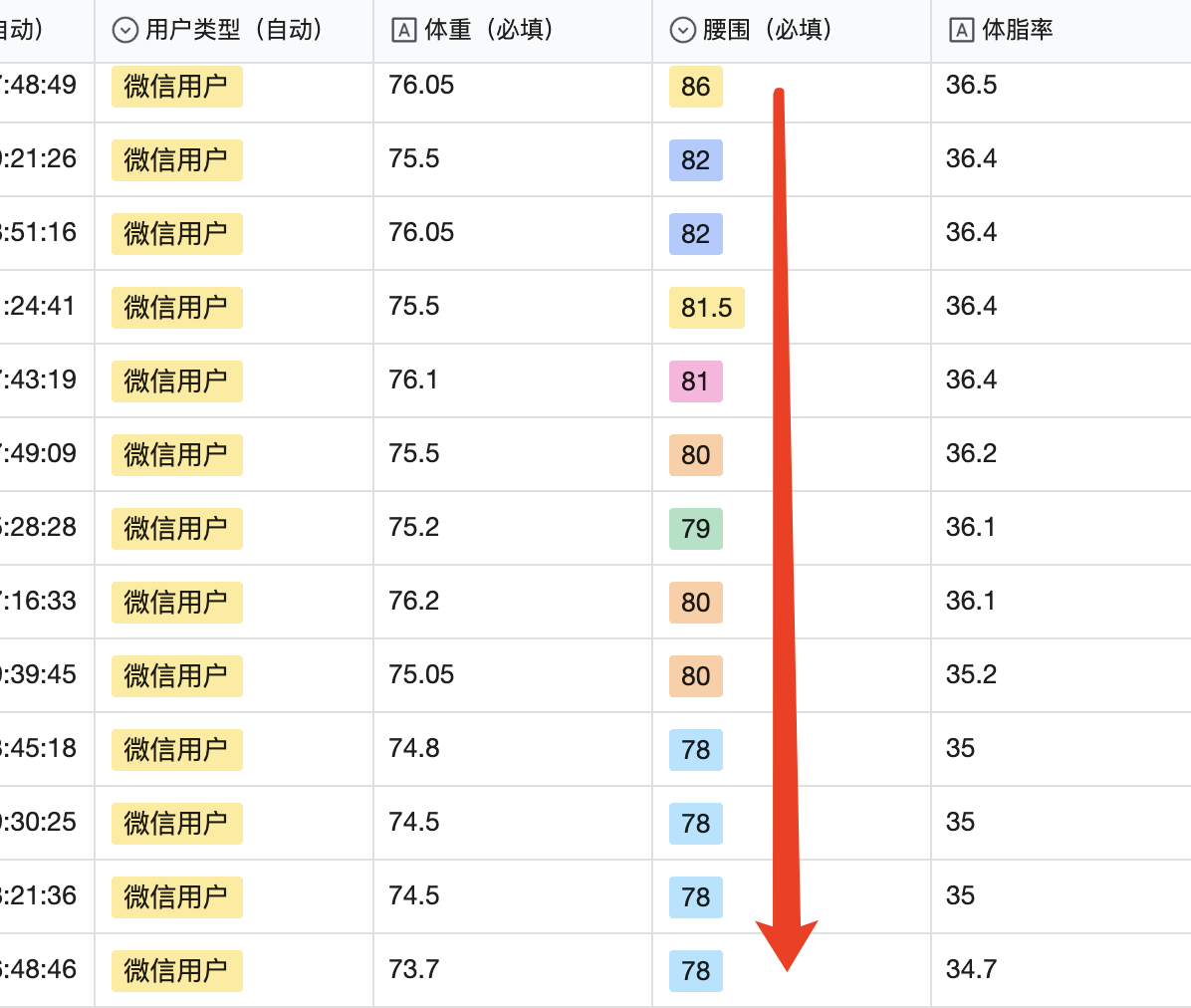Select the 体重（必填）column header

tap(489, 30)
